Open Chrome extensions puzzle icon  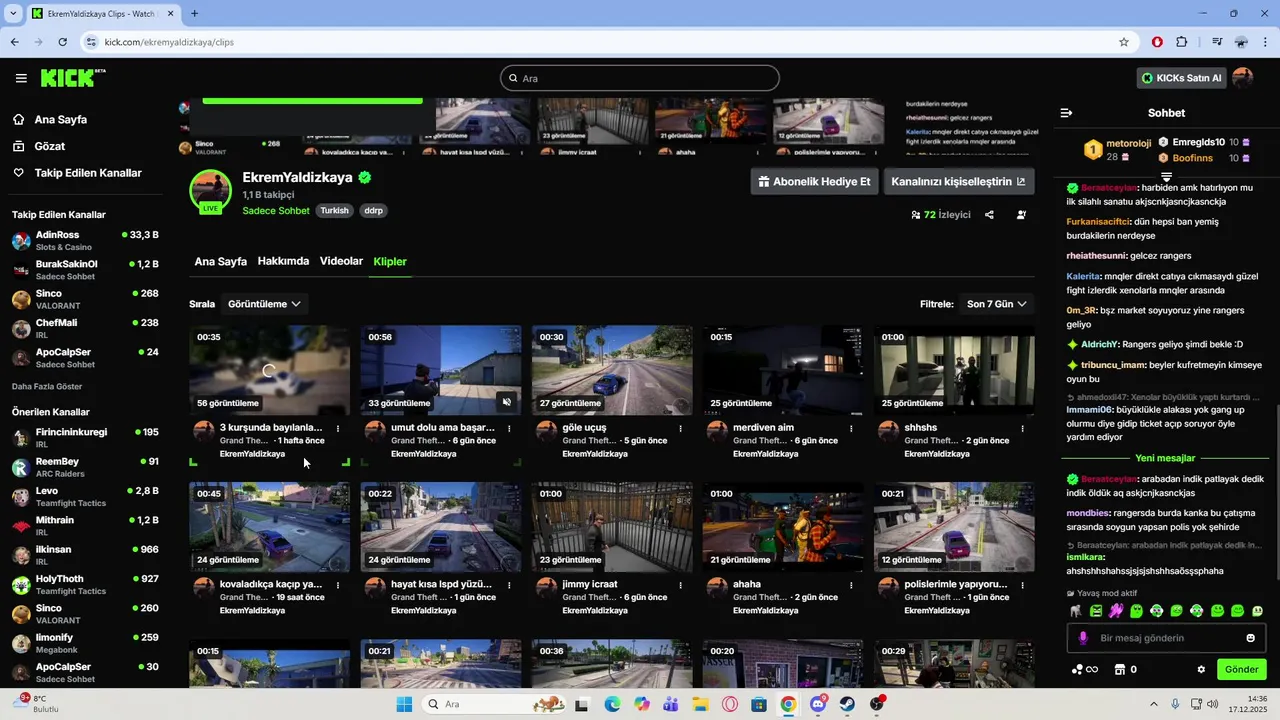click(x=1182, y=42)
